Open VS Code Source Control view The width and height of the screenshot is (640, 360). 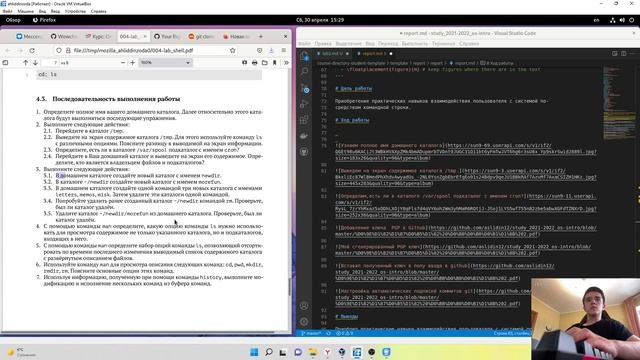(x=304, y=88)
